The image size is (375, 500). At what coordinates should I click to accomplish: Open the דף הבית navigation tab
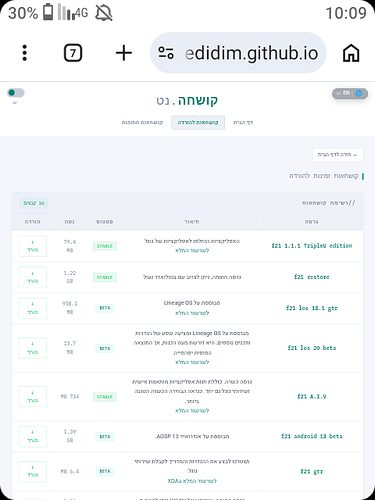coord(243,123)
